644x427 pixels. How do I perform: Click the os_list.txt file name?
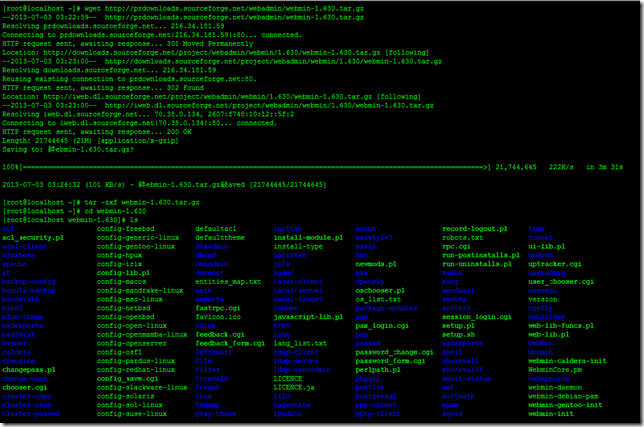click(x=378, y=299)
